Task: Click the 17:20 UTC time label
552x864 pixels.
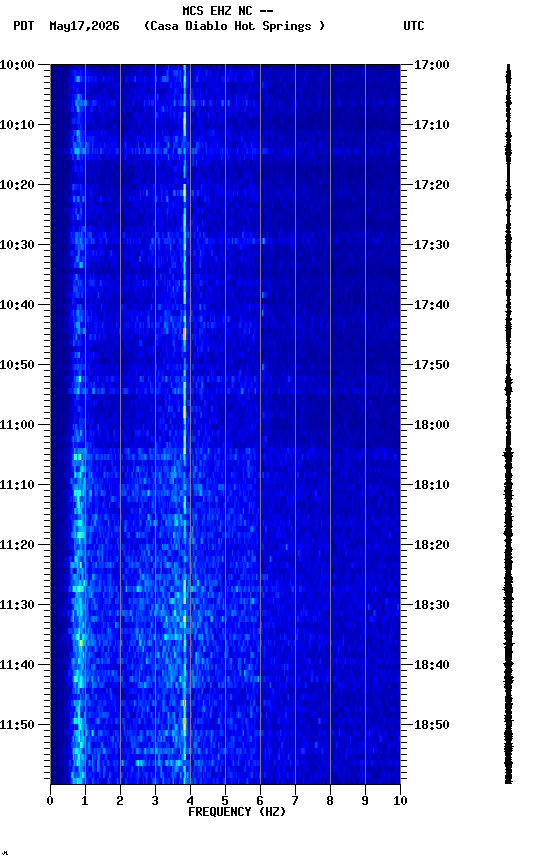Action: coord(432,185)
